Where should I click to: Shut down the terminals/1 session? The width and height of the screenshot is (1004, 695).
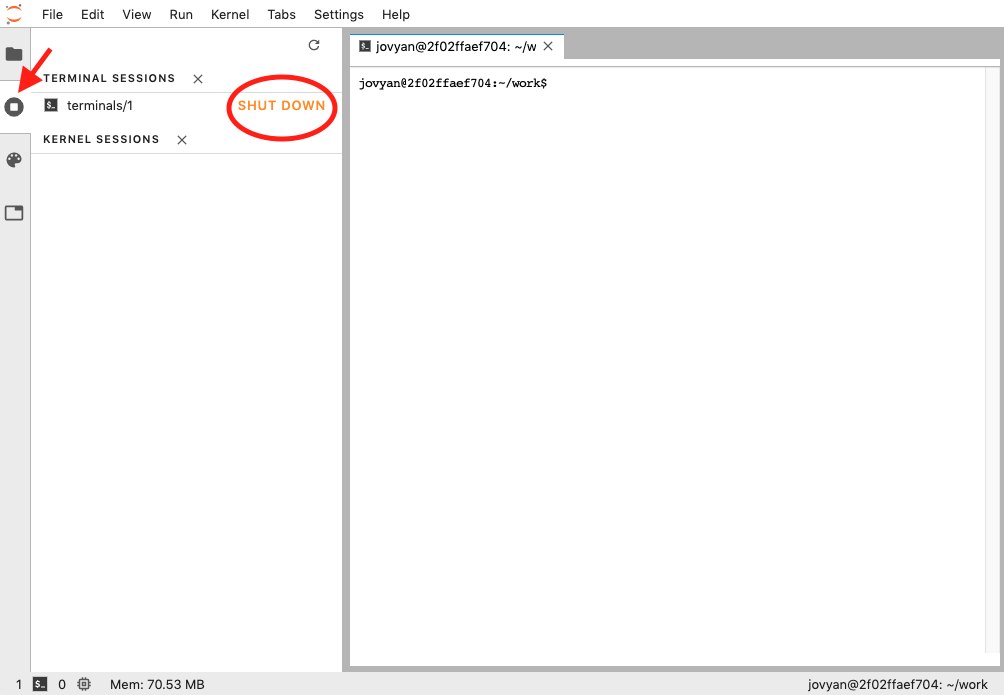click(x=281, y=105)
